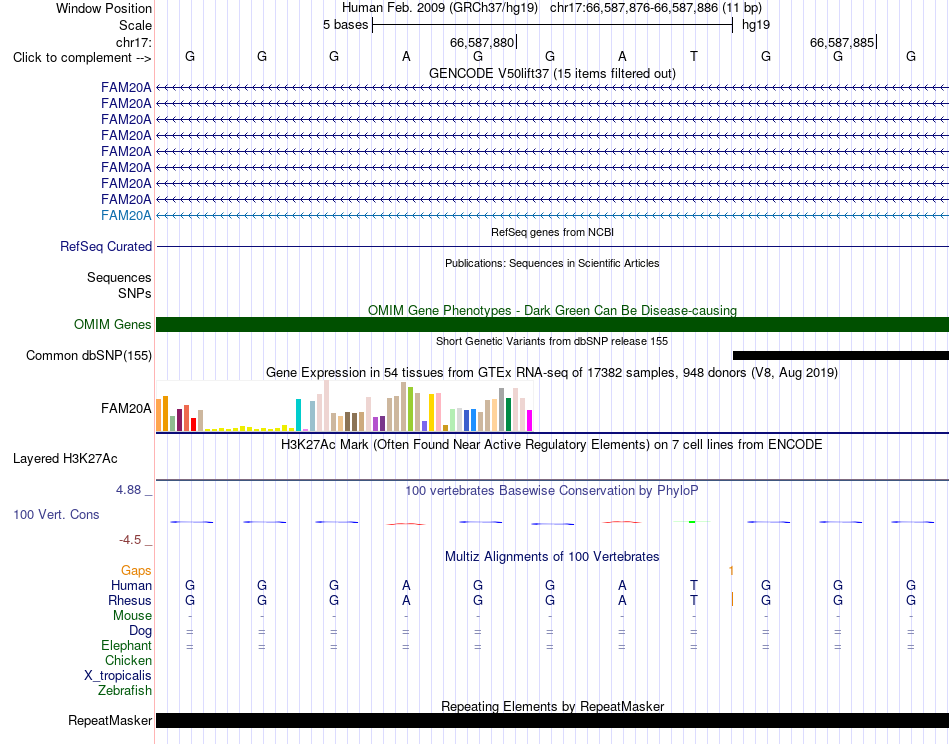Image resolution: width=950 pixels, height=744 pixels.
Task: Open the 100 Vert. Cons track label
Action: tap(56, 514)
